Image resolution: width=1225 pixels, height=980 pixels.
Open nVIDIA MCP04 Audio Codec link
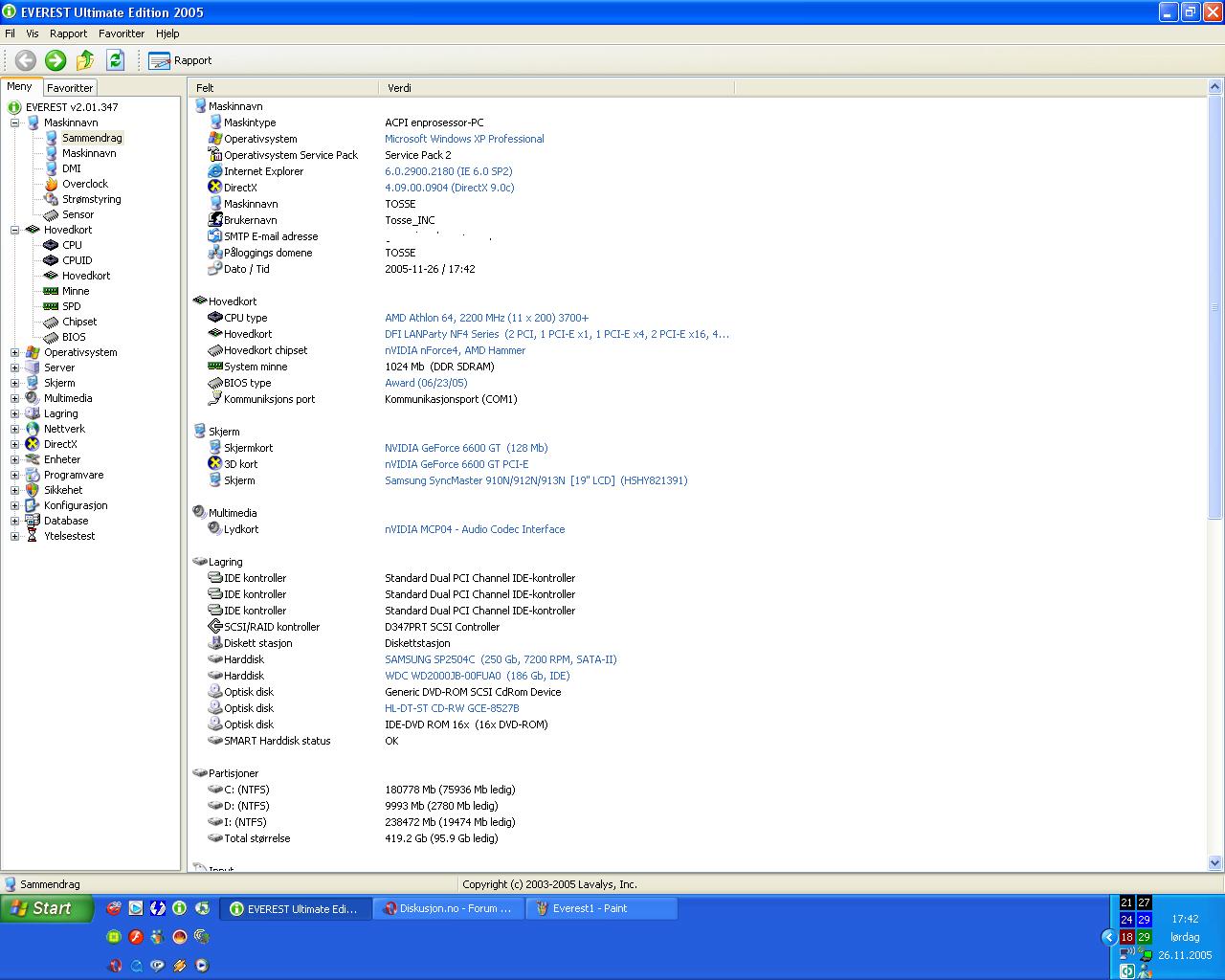click(x=475, y=529)
